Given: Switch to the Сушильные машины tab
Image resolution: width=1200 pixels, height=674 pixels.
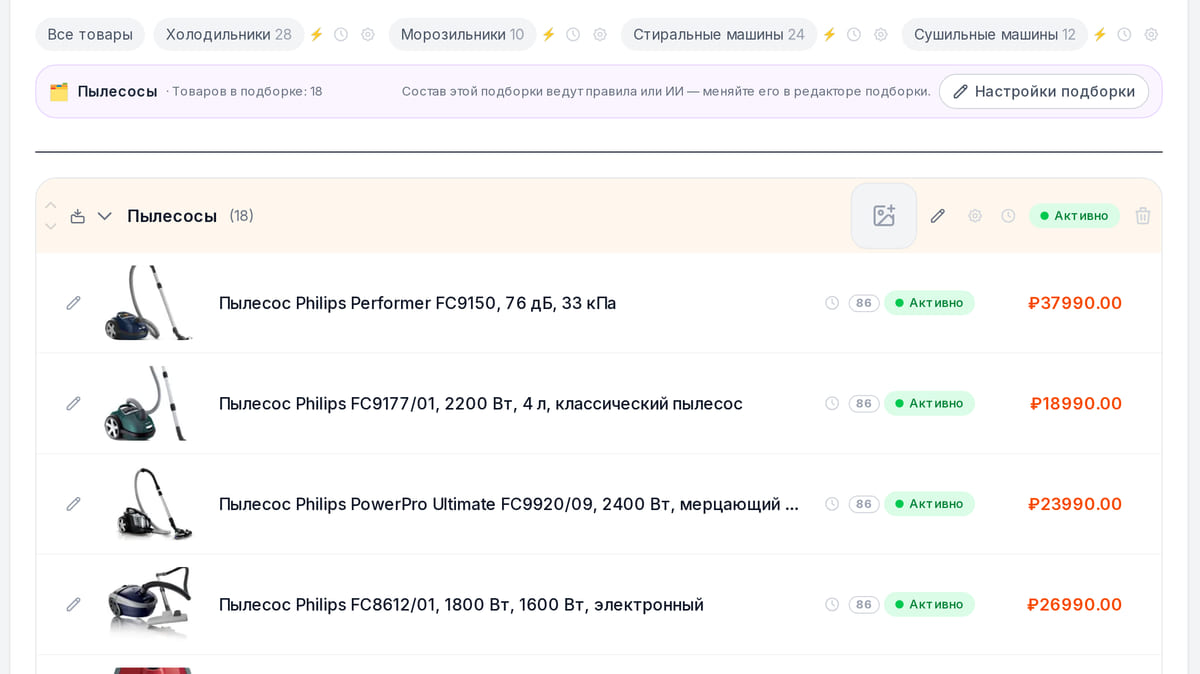Looking at the screenshot, I should click(994, 34).
